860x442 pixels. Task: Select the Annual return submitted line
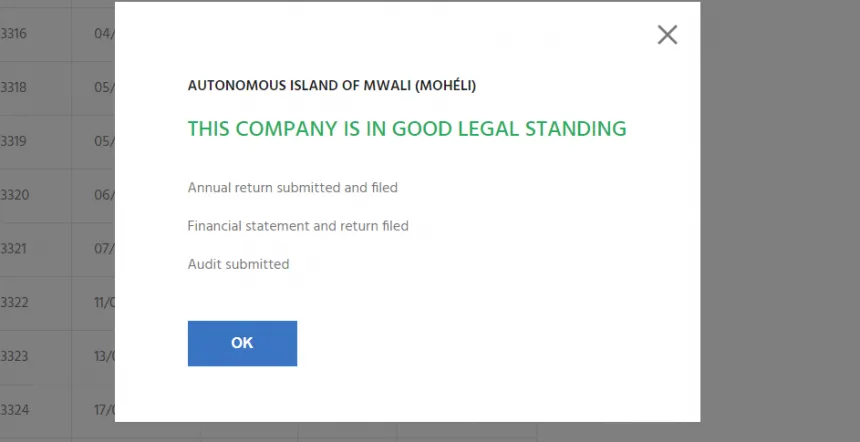pos(292,187)
